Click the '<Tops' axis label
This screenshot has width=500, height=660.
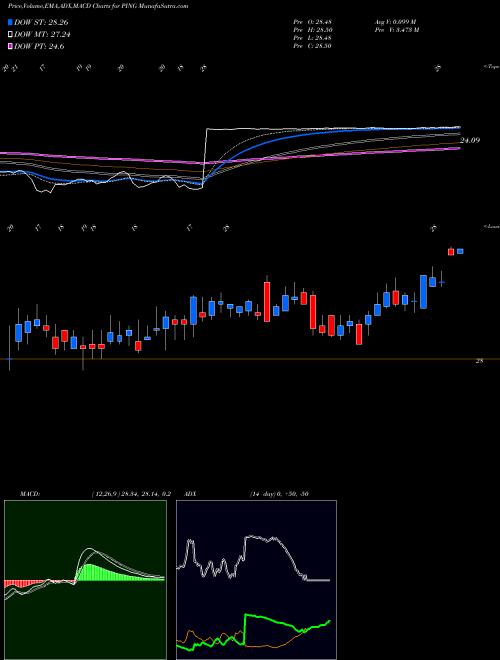[x=491, y=67]
